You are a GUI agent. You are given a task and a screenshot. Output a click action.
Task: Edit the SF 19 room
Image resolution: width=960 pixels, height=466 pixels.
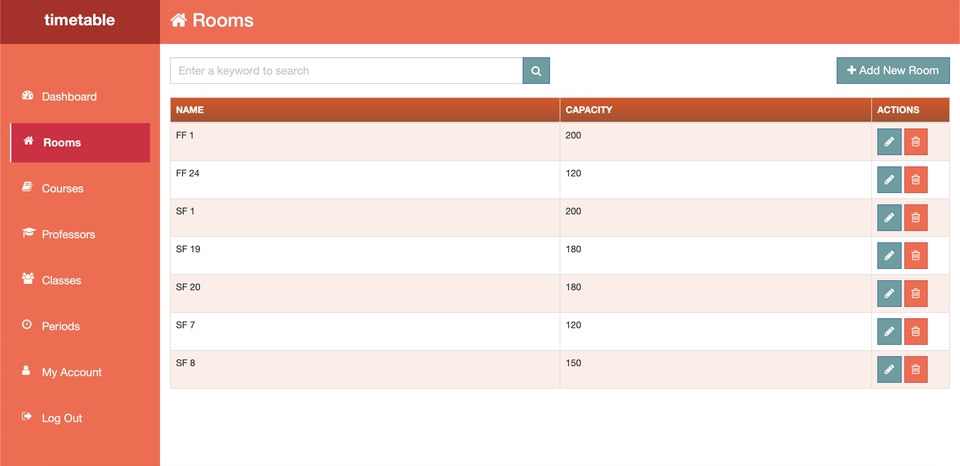pyautogui.click(x=889, y=255)
